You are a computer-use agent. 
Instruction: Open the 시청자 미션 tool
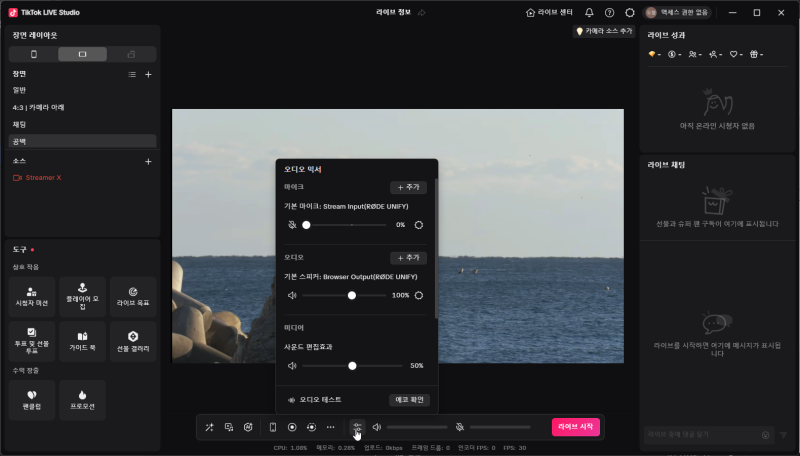click(32, 297)
